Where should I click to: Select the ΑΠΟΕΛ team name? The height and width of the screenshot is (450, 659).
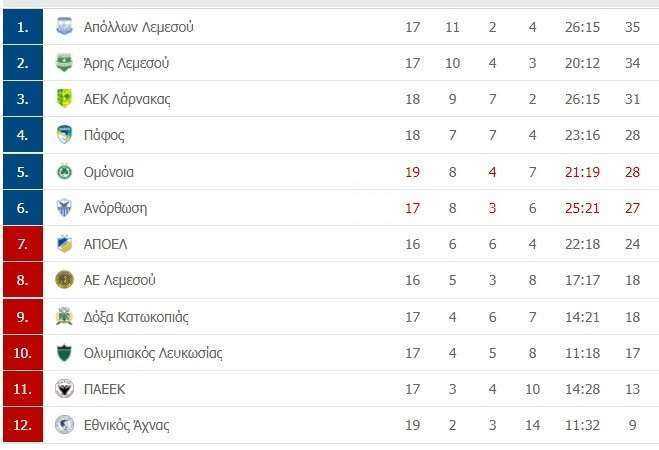click(x=105, y=244)
